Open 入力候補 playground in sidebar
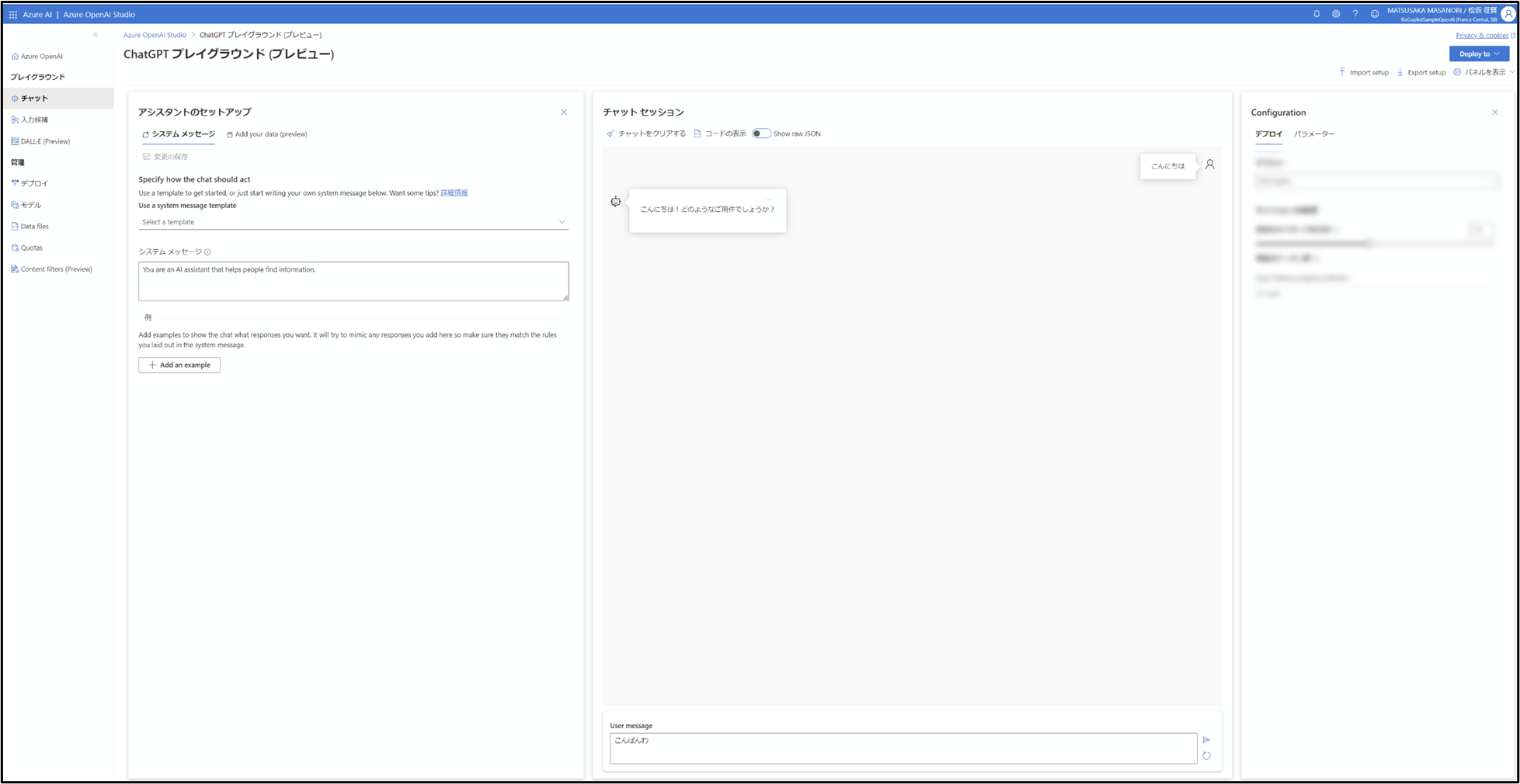Viewport: 1520px width, 784px height. coord(31,120)
